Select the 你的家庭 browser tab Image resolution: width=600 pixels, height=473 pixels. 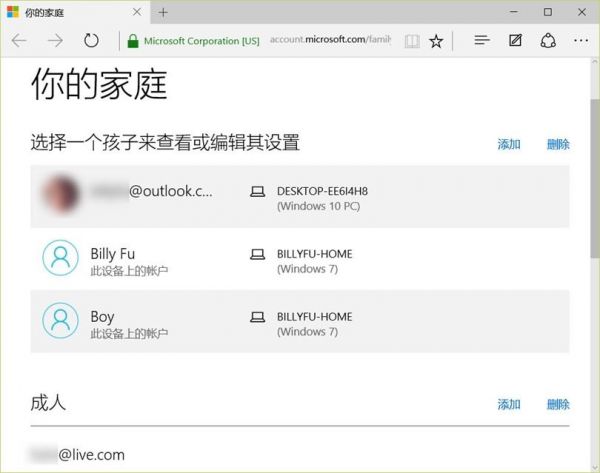coord(76,13)
